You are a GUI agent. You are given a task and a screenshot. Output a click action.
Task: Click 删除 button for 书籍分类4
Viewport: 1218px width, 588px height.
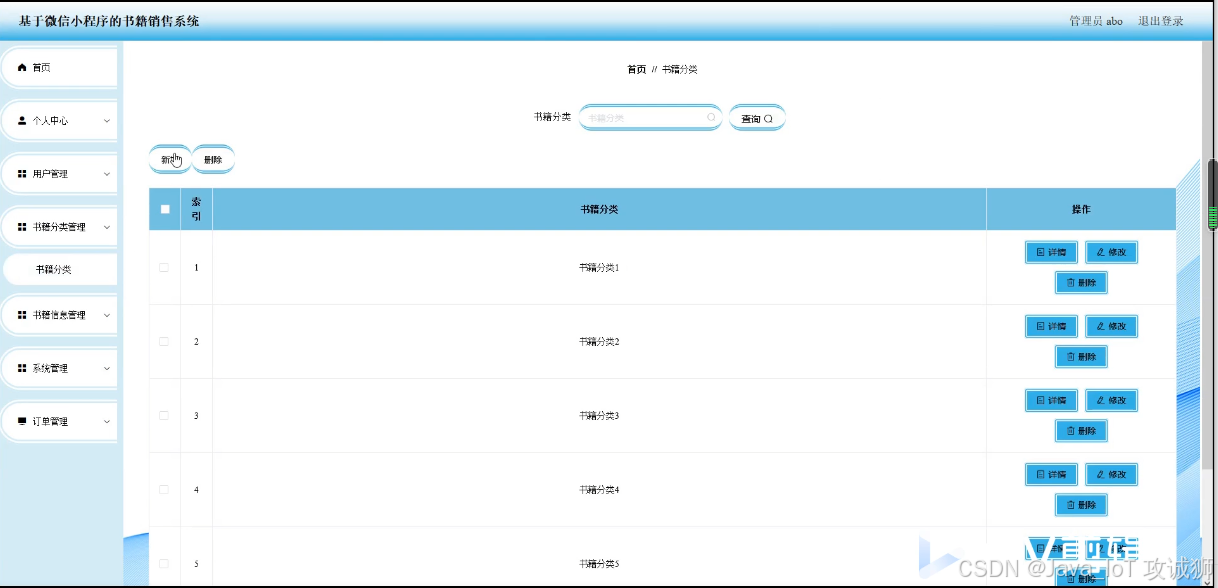1081,504
